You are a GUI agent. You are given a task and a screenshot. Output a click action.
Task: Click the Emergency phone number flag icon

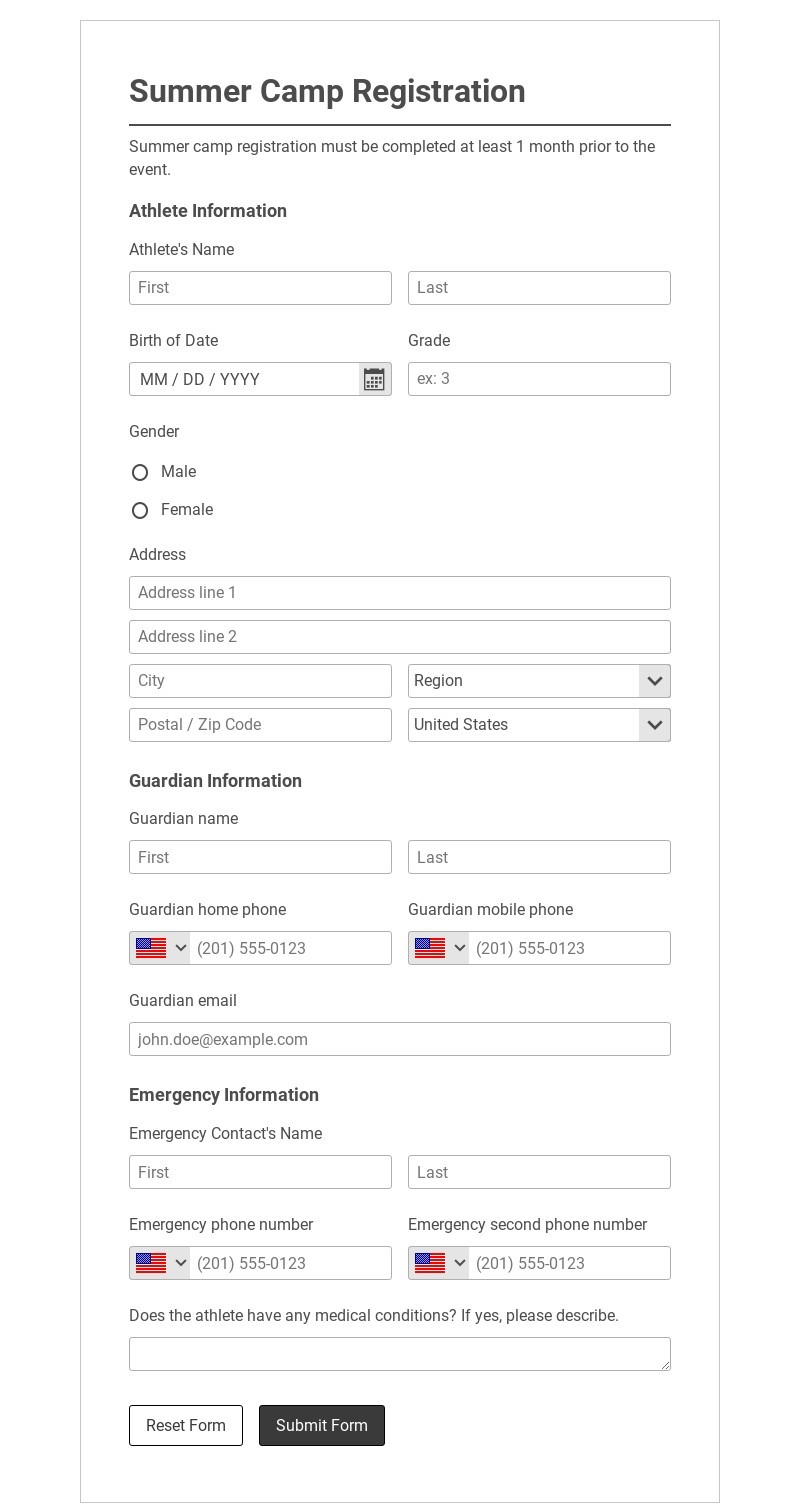[151, 1263]
